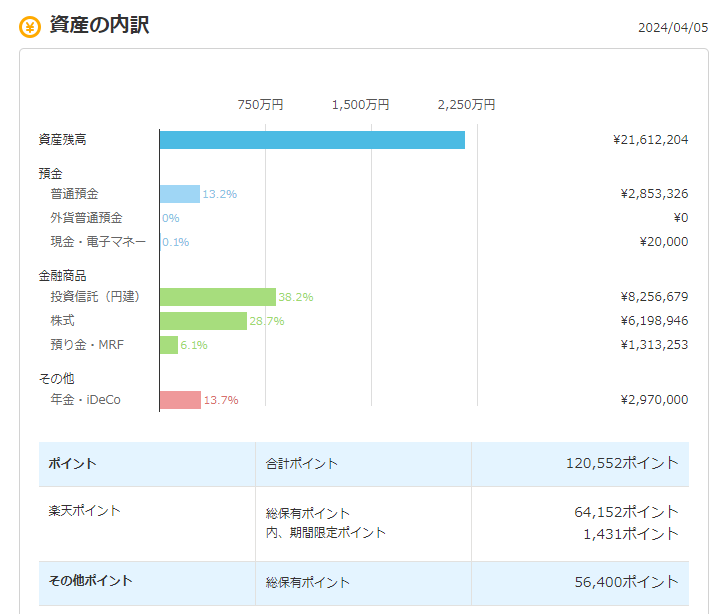The width and height of the screenshot is (722, 614).
Task: Click the ¥21,612,204 total balance amount
Action: tap(650, 140)
